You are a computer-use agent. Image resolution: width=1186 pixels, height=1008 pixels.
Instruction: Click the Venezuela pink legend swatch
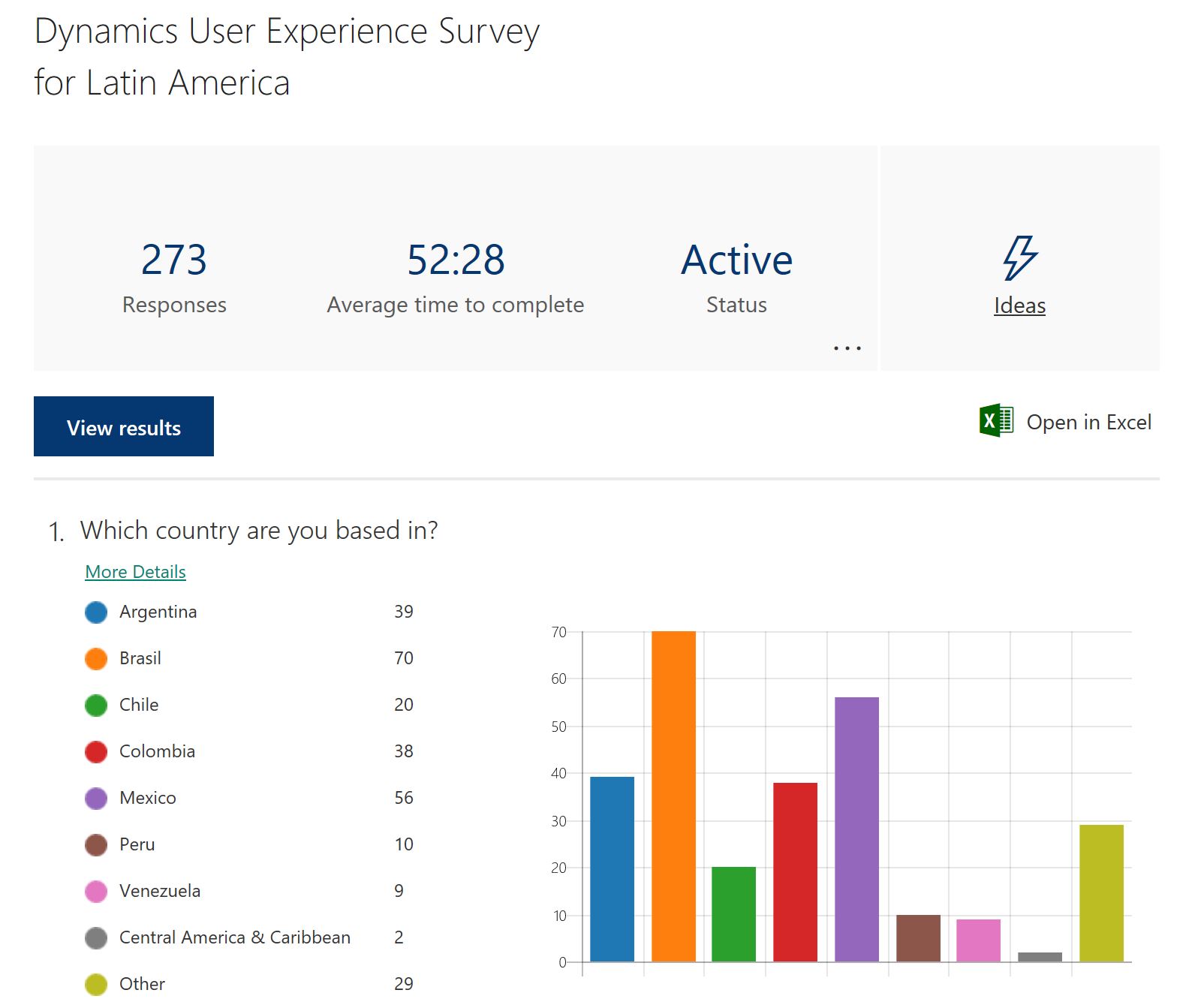pyautogui.click(x=96, y=892)
